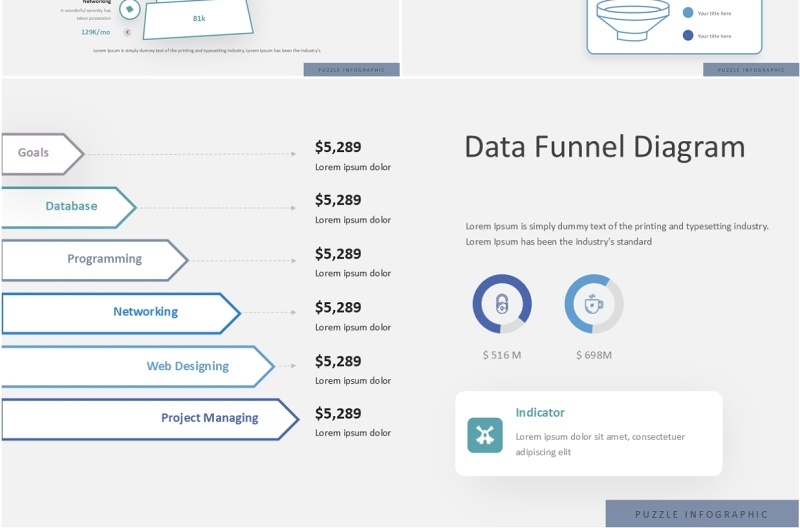Click the teal tag icon in top-left slide
The height and width of the screenshot is (528, 800).
(x=129, y=9)
